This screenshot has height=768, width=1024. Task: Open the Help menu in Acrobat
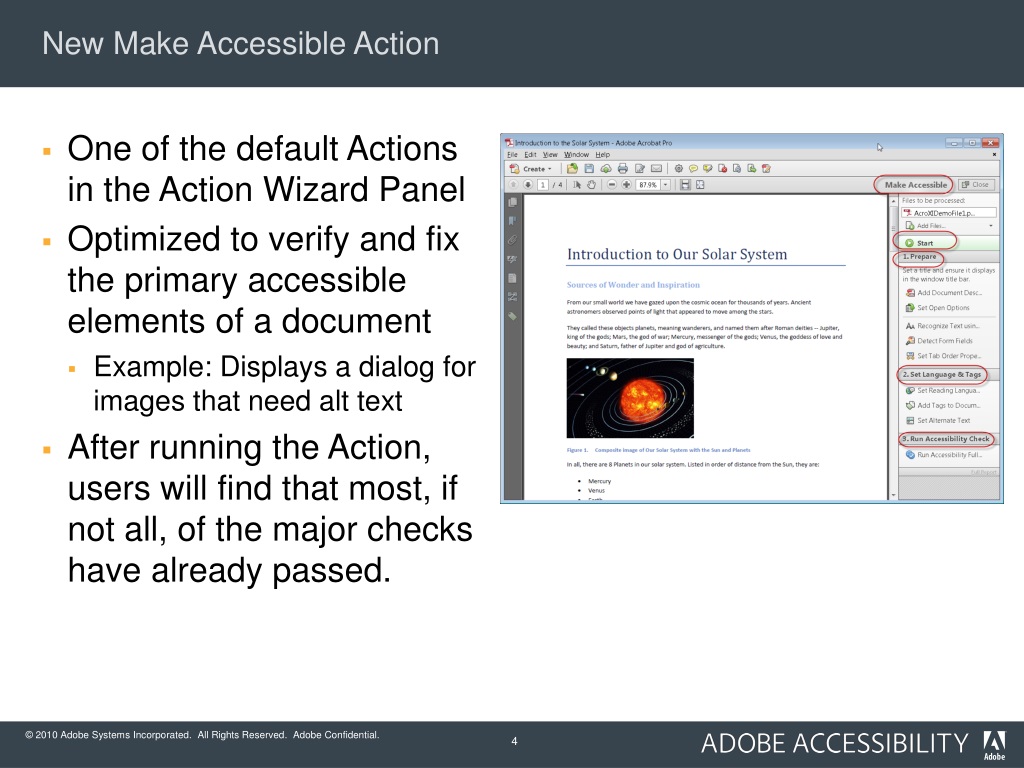[x=603, y=155]
